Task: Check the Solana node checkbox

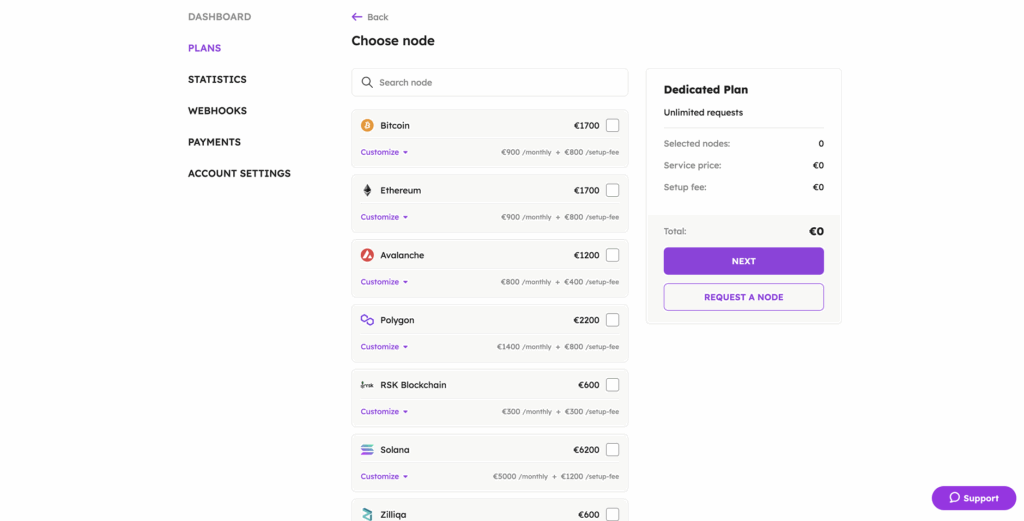Action: coord(612,450)
